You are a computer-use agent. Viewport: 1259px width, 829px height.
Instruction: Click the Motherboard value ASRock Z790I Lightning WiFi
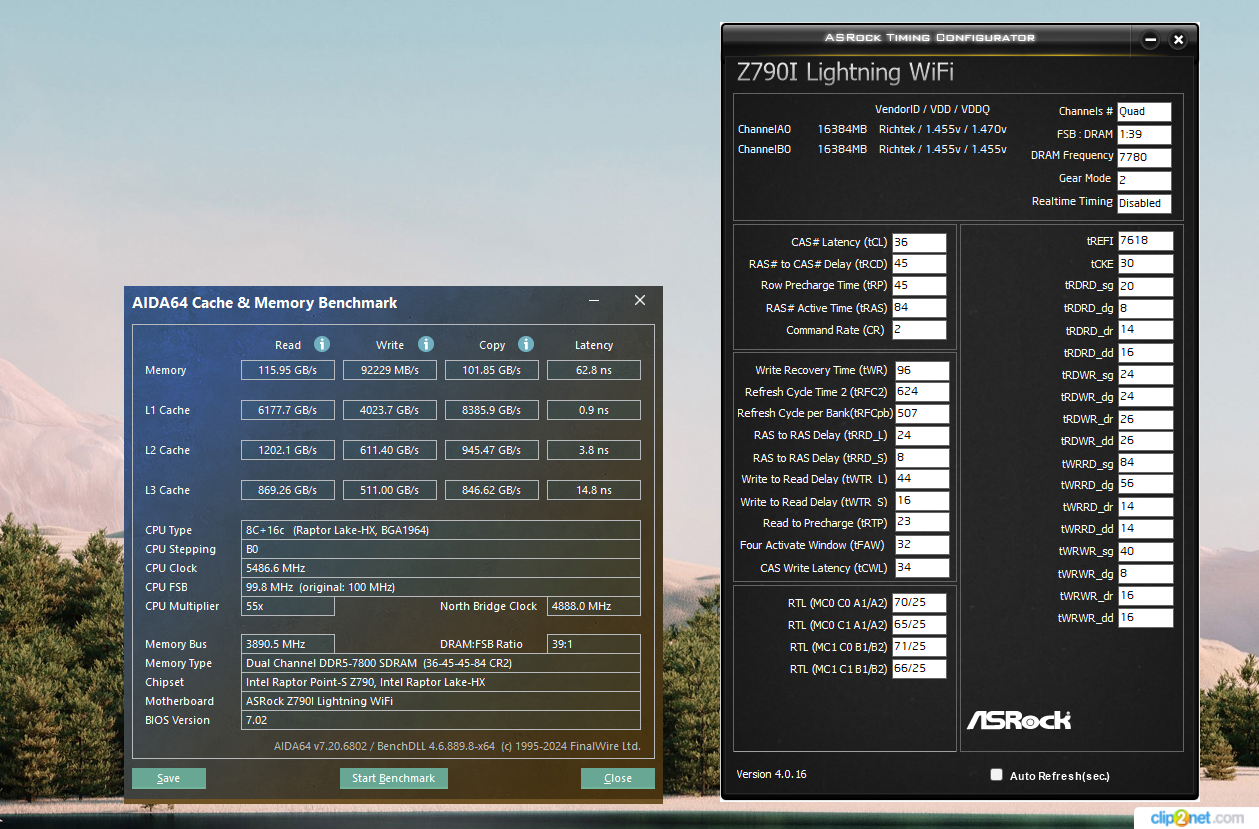pyautogui.click(x=441, y=701)
